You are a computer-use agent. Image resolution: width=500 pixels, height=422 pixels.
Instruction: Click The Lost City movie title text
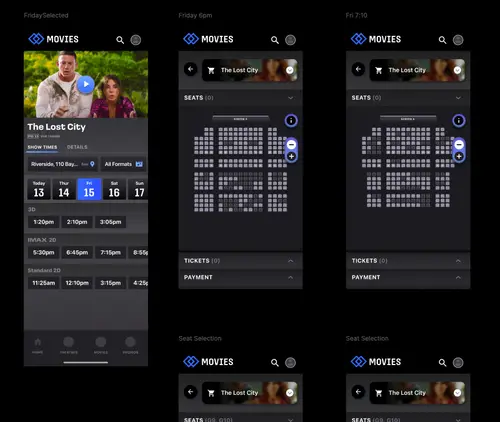(x=56, y=127)
